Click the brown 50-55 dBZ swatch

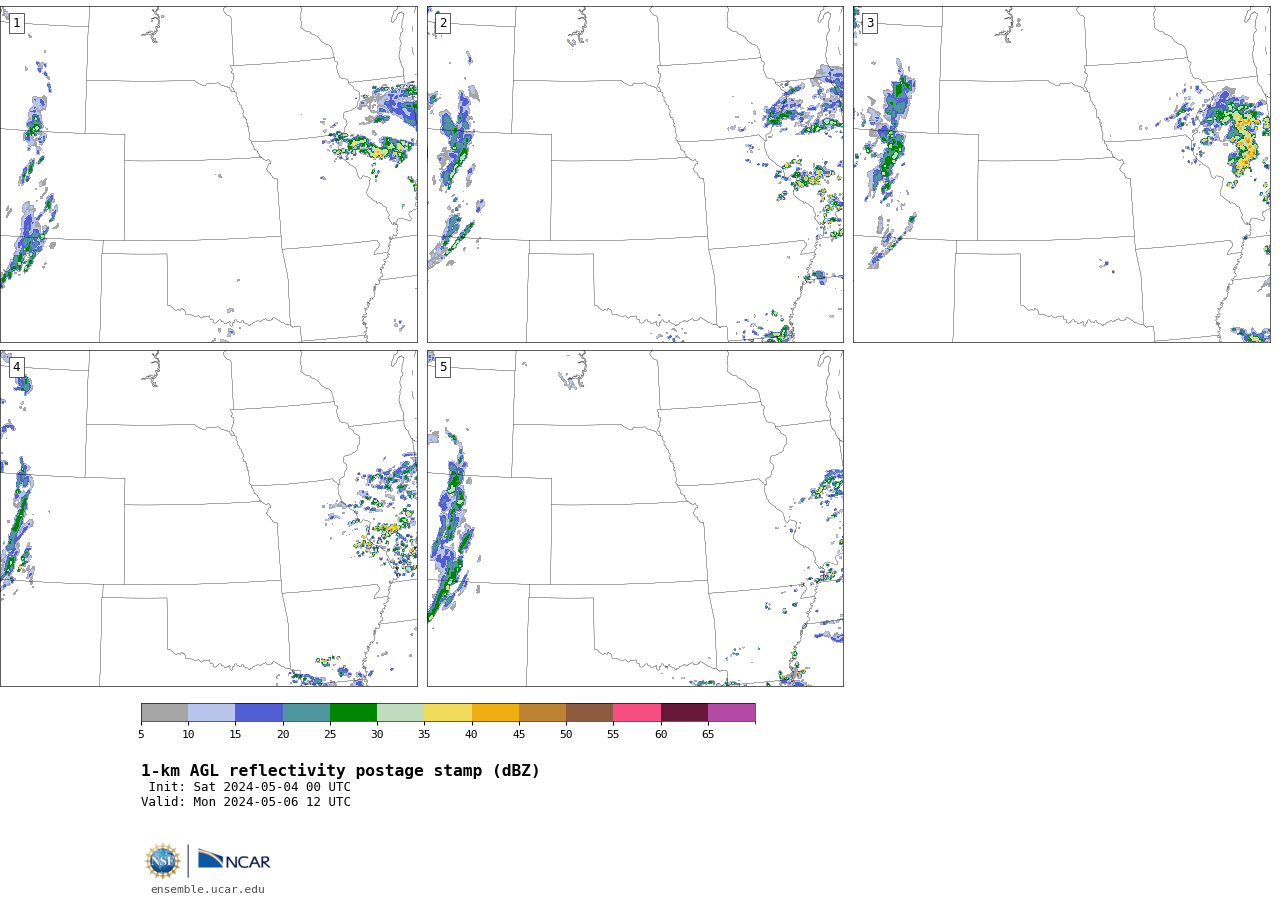(x=589, y=713)
